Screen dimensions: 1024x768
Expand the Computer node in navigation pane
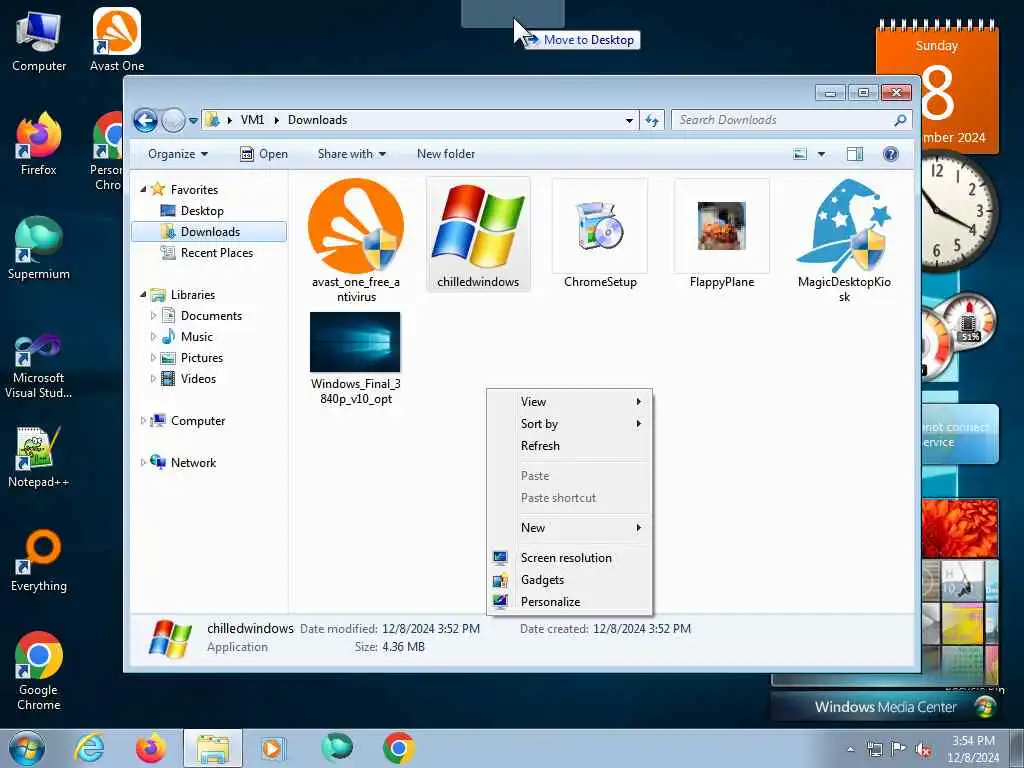(143, 421)
